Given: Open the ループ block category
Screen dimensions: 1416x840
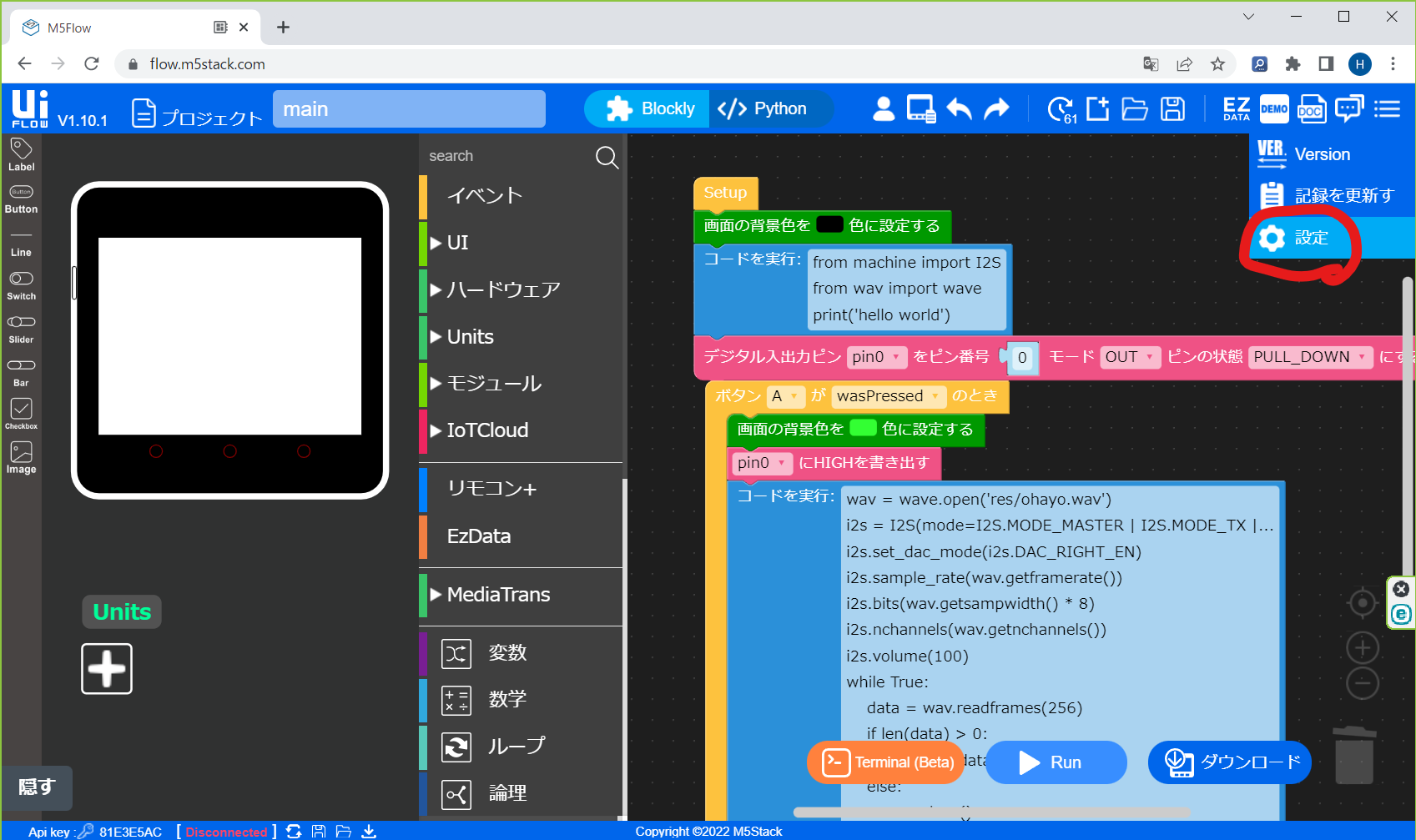Looking at the screenshot, I should pyautogui.click(x=521, y=747).
